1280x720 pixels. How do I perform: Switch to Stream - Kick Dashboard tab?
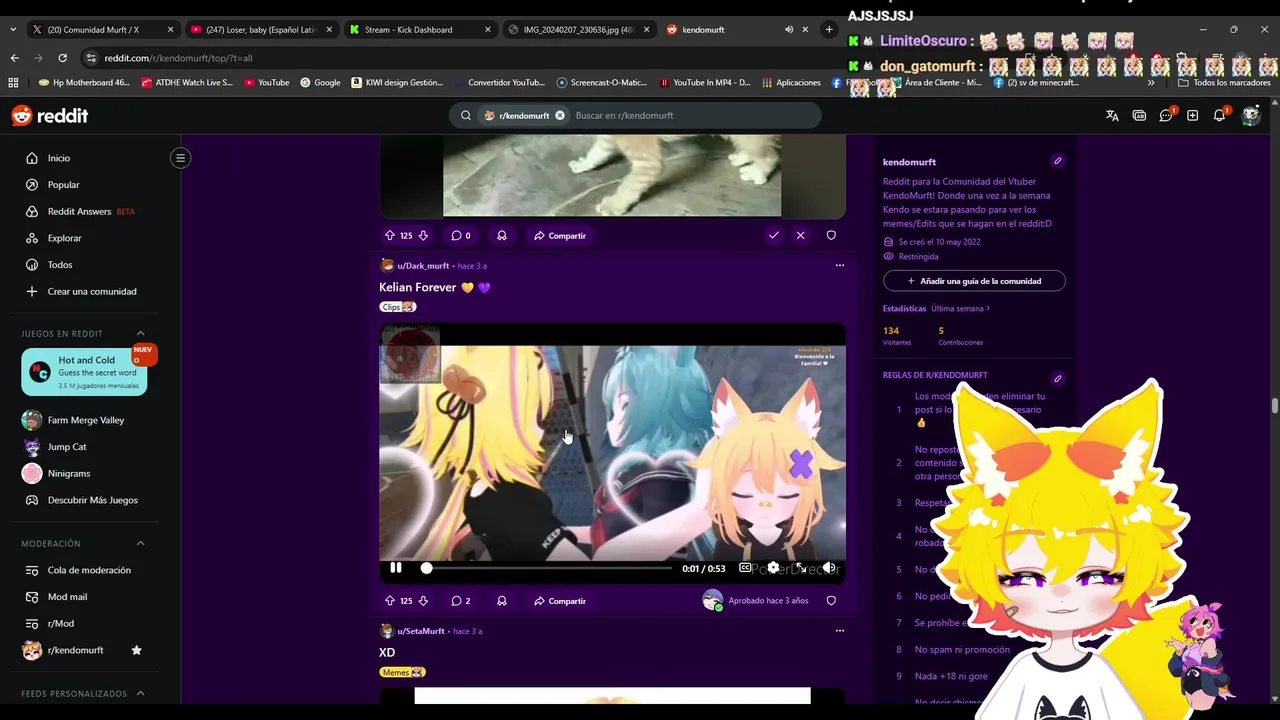click(420, 30)
